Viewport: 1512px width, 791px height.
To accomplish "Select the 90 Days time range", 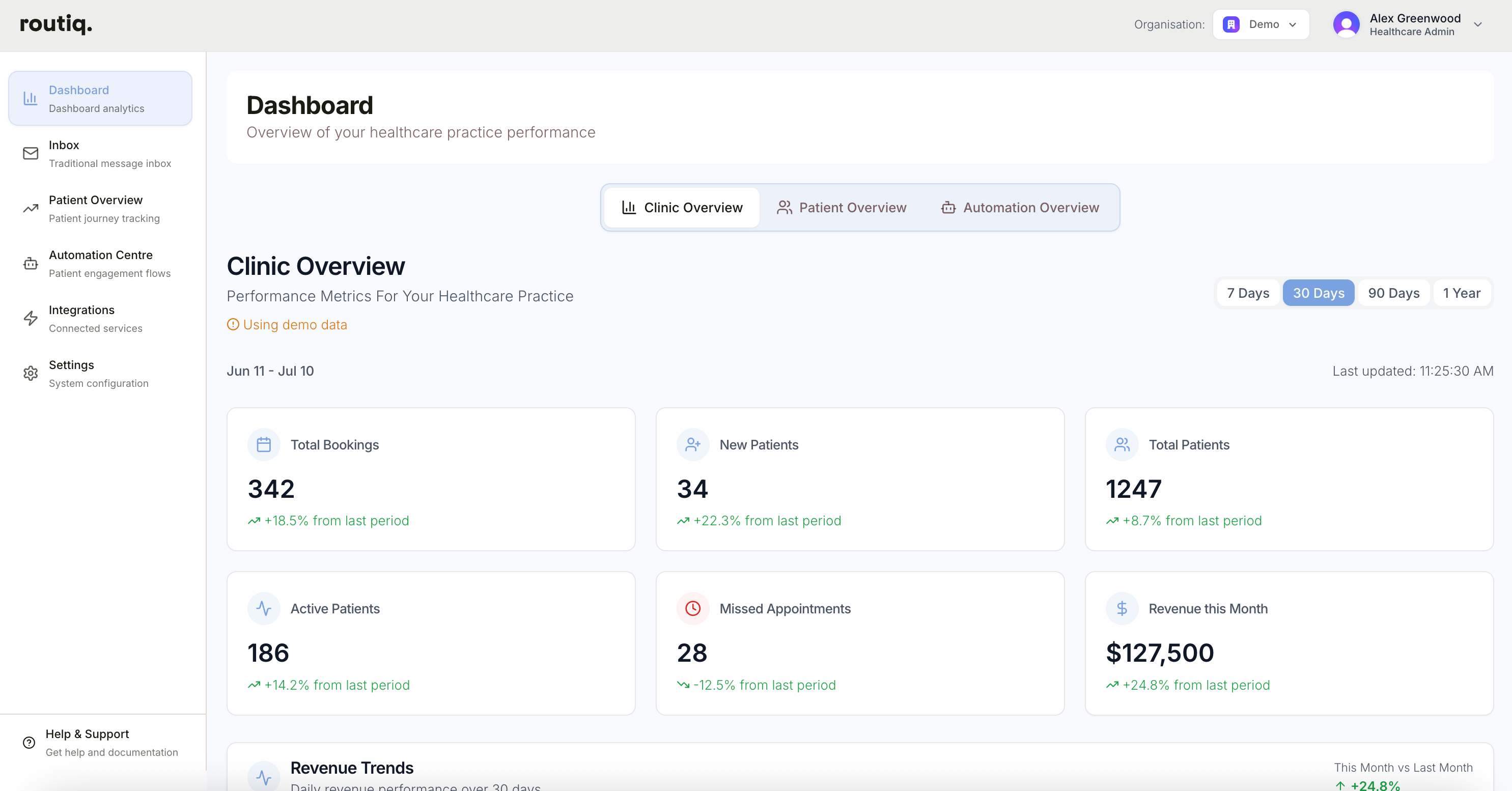I will pyautogui.click(x=1393, y=293).
